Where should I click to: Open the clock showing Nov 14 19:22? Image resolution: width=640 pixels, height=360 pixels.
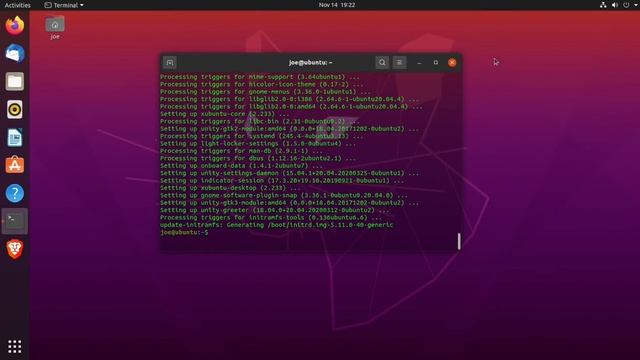click(x=337, y=5)
